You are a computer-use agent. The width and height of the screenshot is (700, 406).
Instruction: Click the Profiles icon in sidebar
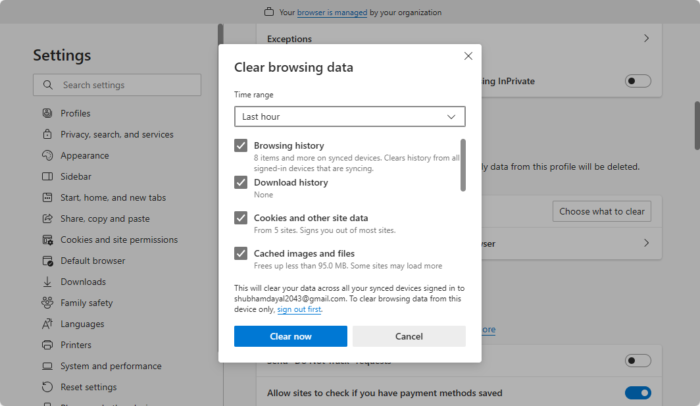[x=47, y=113]
